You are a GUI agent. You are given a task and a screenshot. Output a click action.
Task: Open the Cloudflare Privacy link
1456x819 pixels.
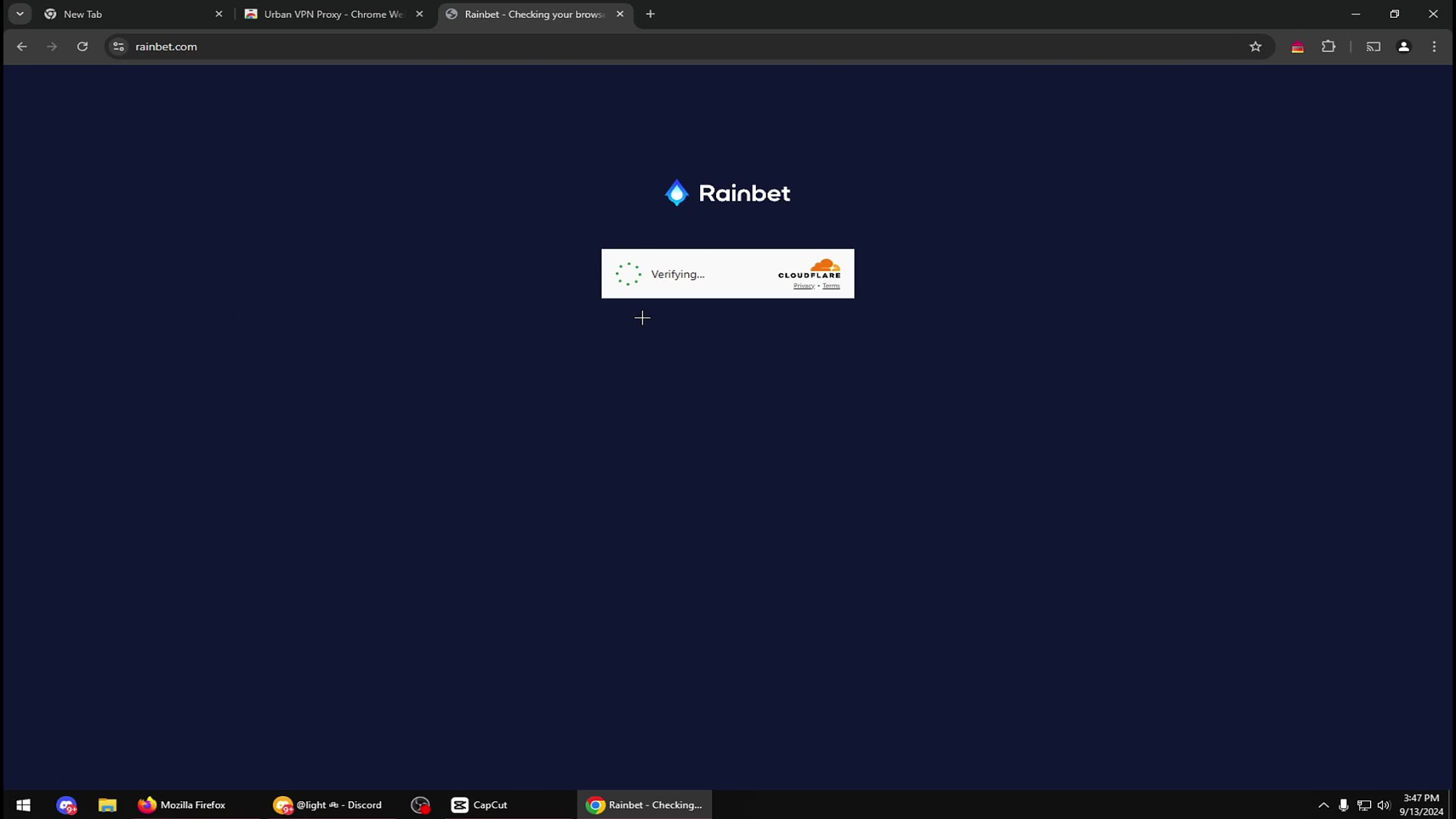click(803, 286)
